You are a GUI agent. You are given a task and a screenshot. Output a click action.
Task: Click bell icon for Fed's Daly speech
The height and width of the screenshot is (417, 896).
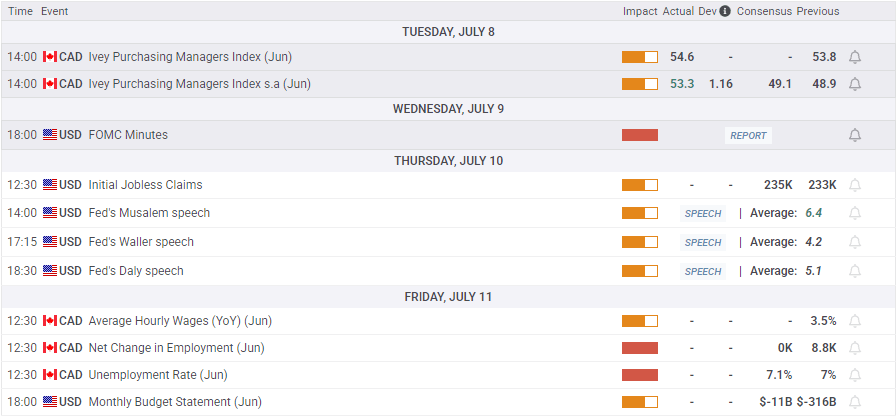(855, 271)
